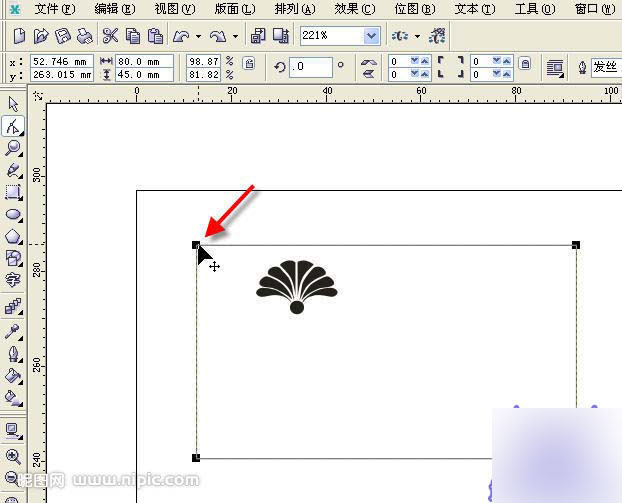Open the 文本(T) menu
The width and height of the screenshot is (622, 503).
pos(475,8)
